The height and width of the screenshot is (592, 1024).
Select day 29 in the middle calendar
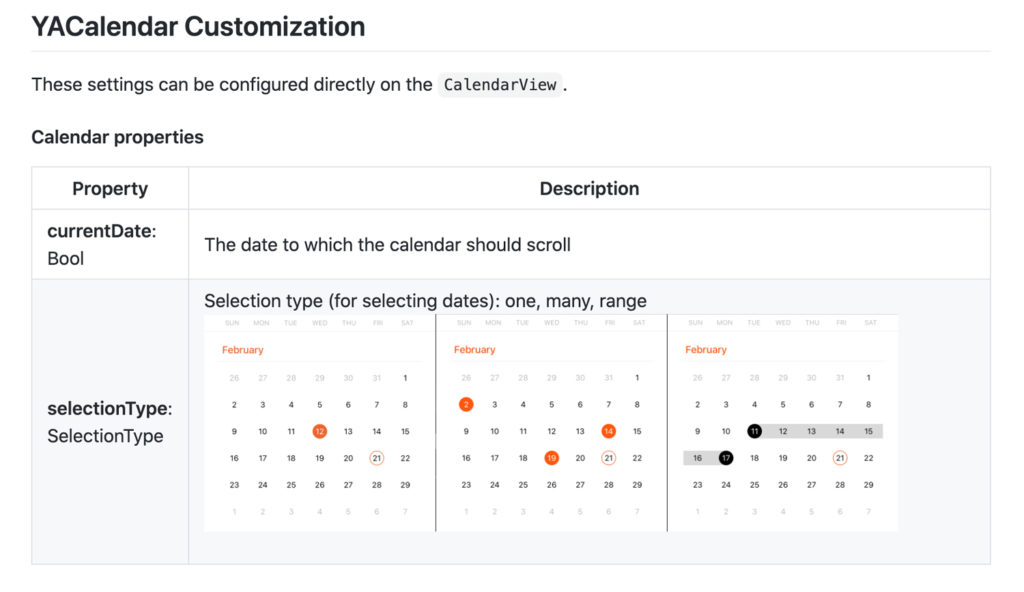click(637, 485)
